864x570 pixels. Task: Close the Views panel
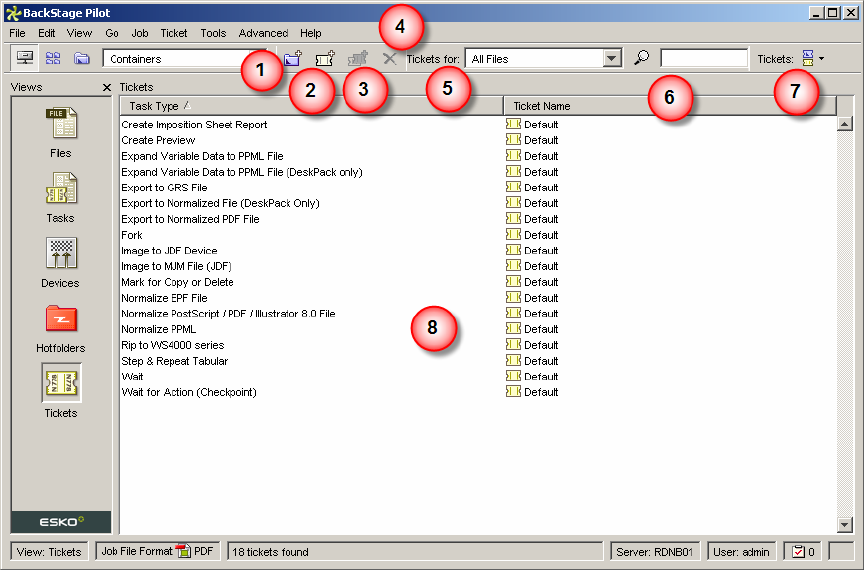(107, 87)
